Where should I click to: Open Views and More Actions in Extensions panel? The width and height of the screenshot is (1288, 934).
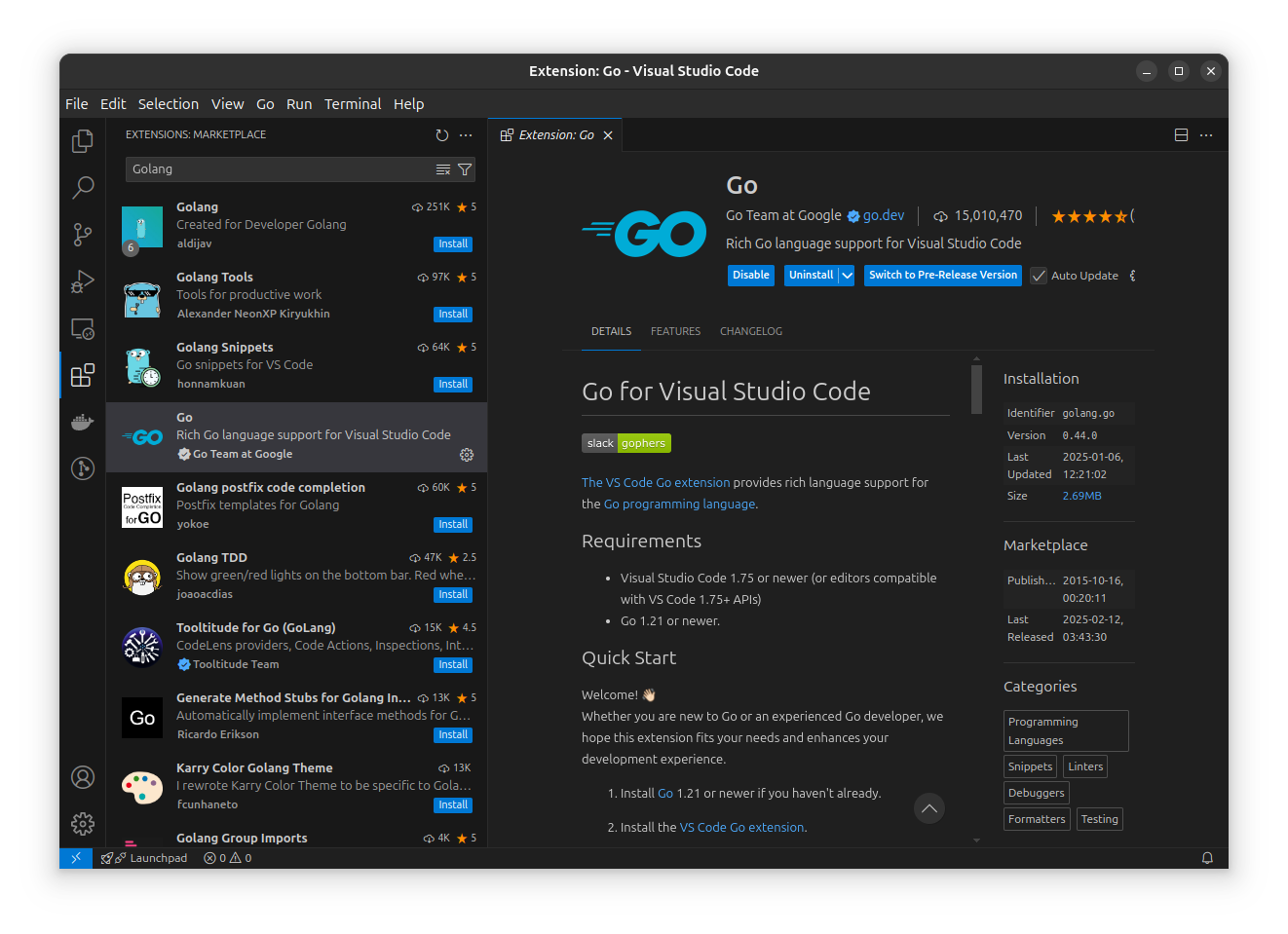466,135
